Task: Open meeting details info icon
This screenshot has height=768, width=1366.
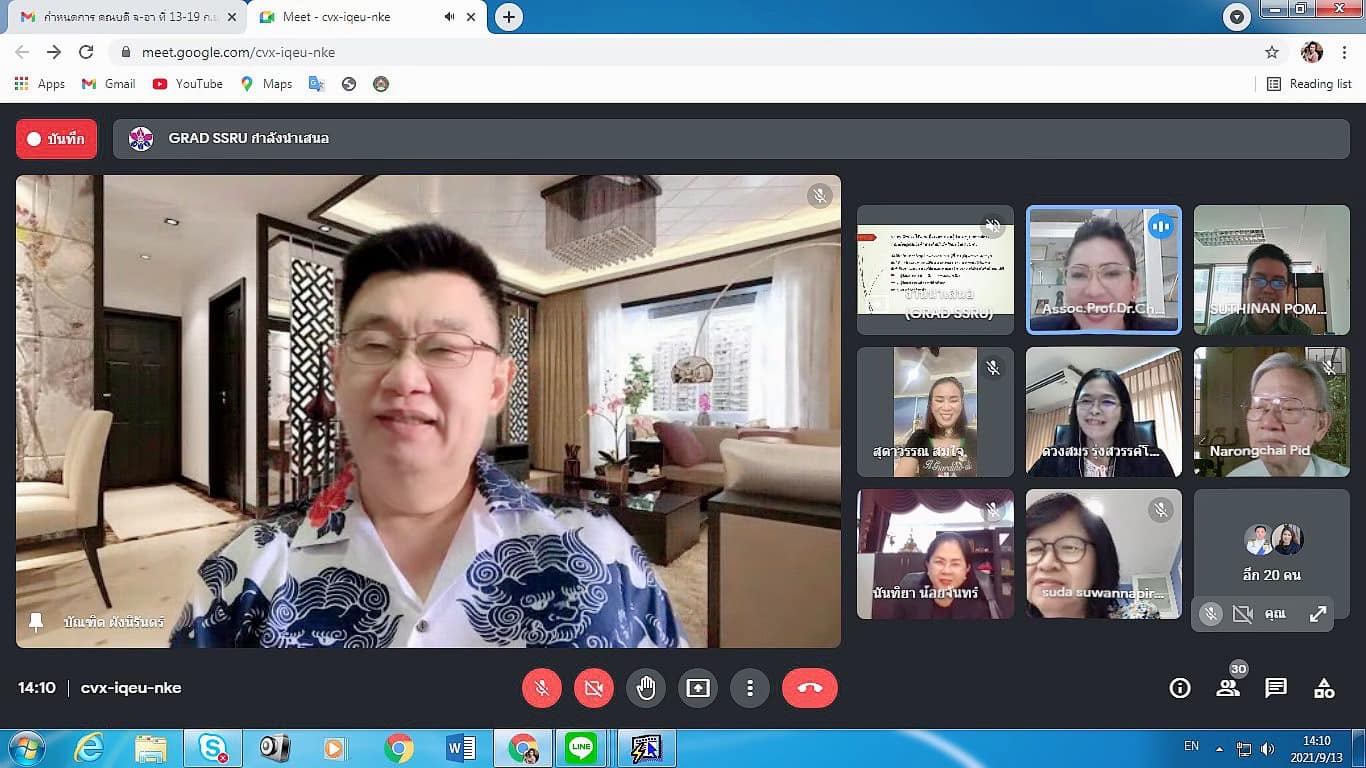Action: pos(1180,688)
